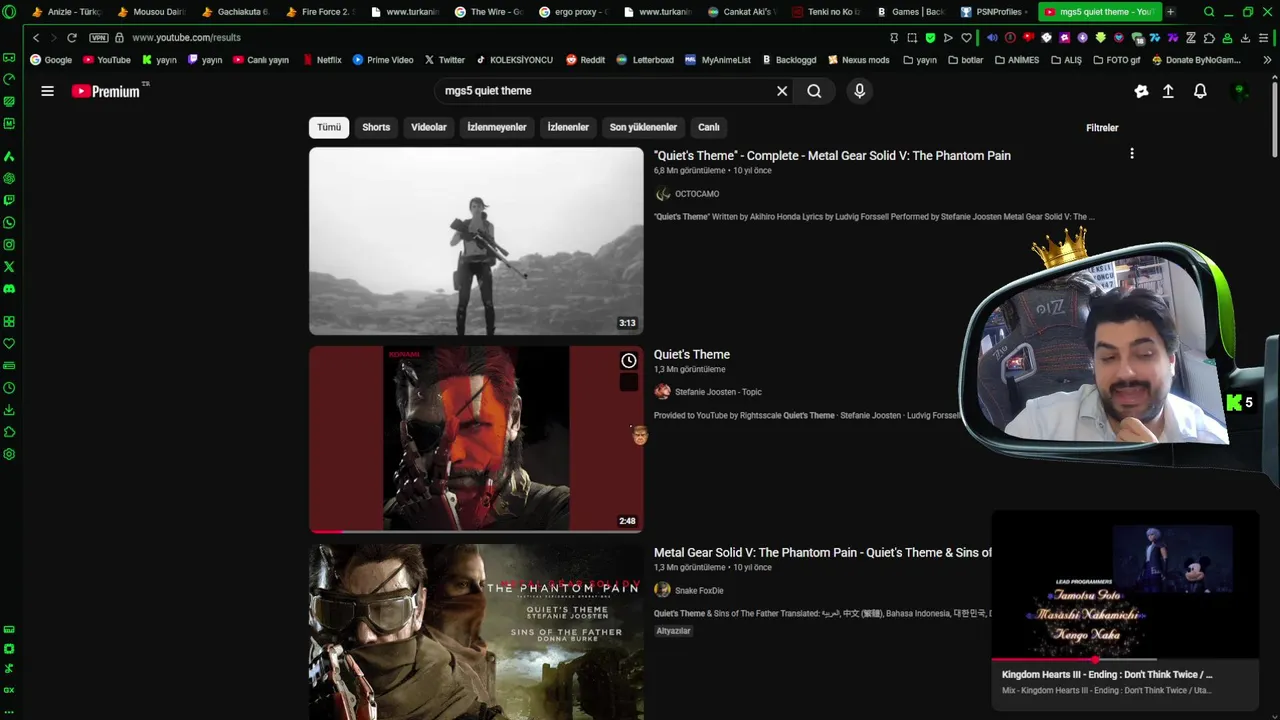Screen dimensions: 1280x720
Task: Open Snake FoxDie channel link
Action: [699, 591]
